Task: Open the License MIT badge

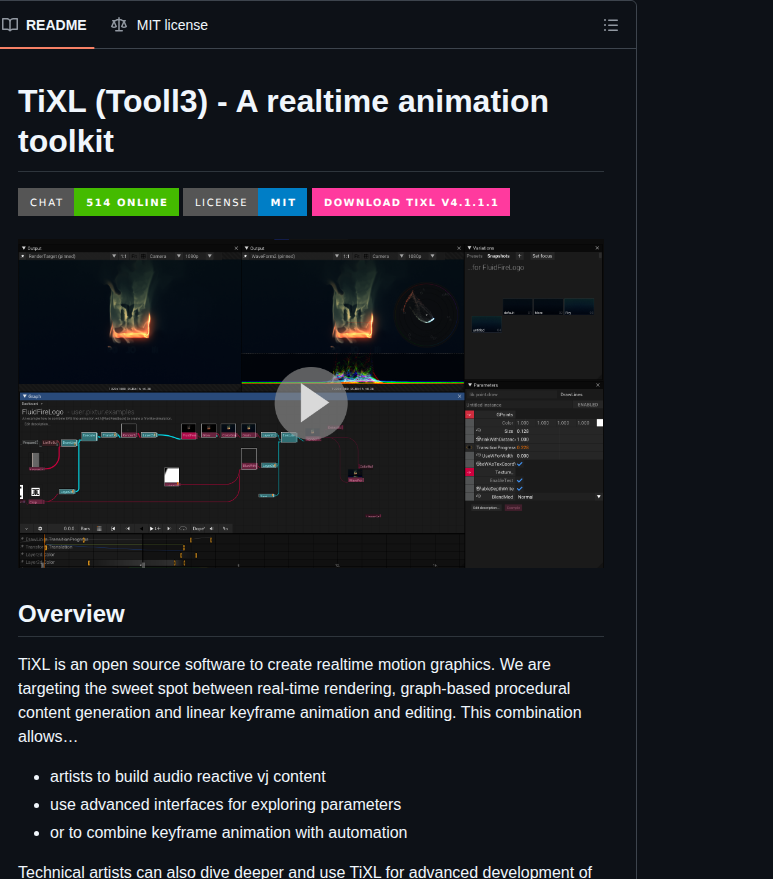Action: click(245, 202)
